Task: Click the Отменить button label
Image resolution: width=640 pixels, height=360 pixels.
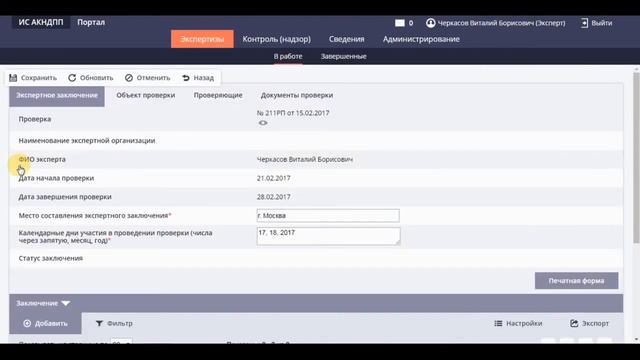Action: tap(153, 78)
